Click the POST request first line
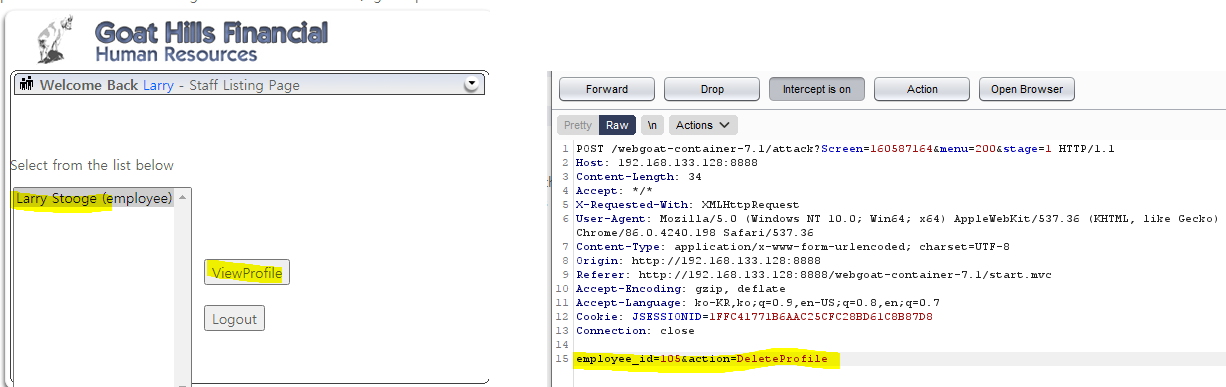 click(x=845, y=149)
